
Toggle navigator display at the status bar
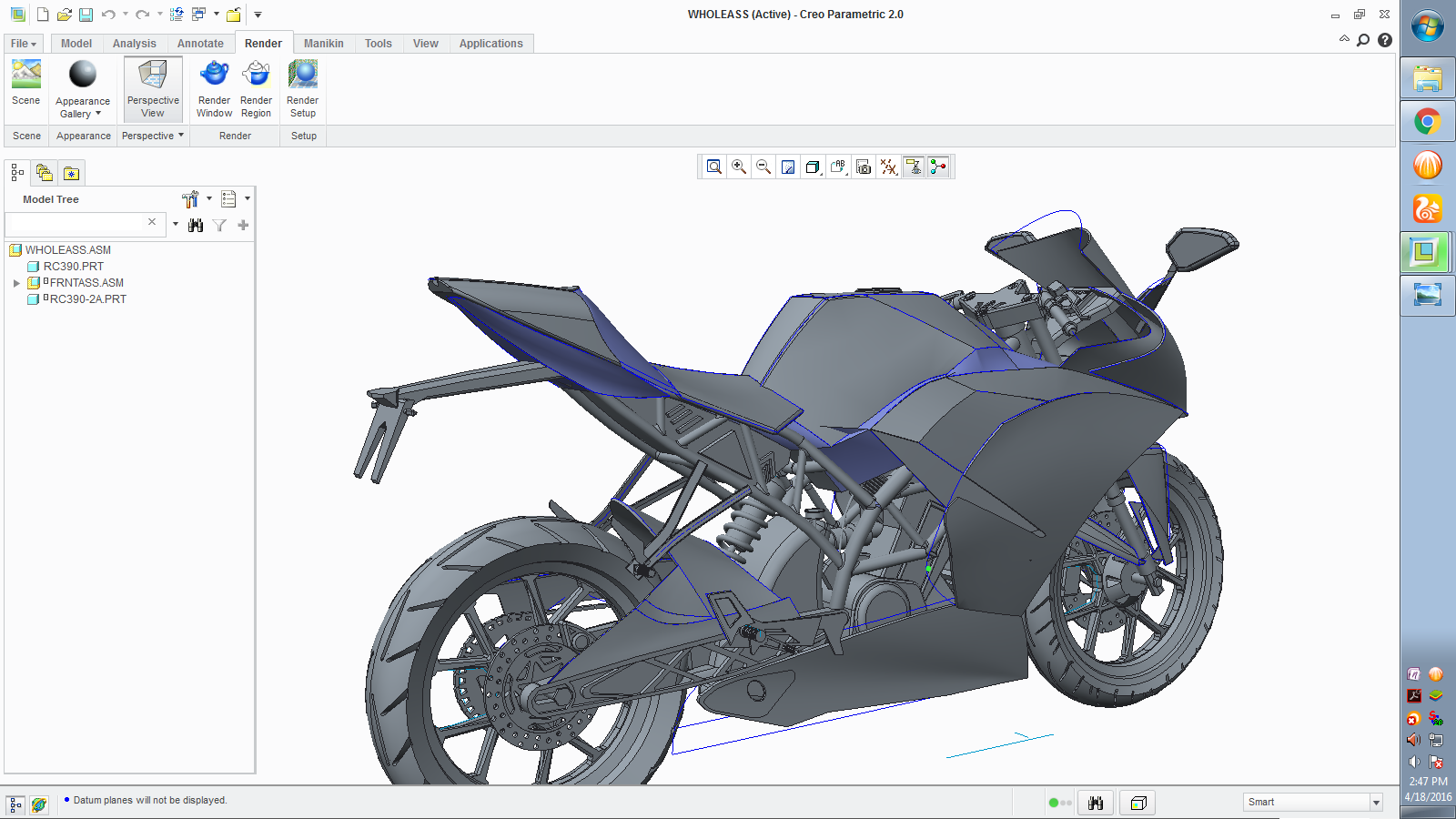15,804
